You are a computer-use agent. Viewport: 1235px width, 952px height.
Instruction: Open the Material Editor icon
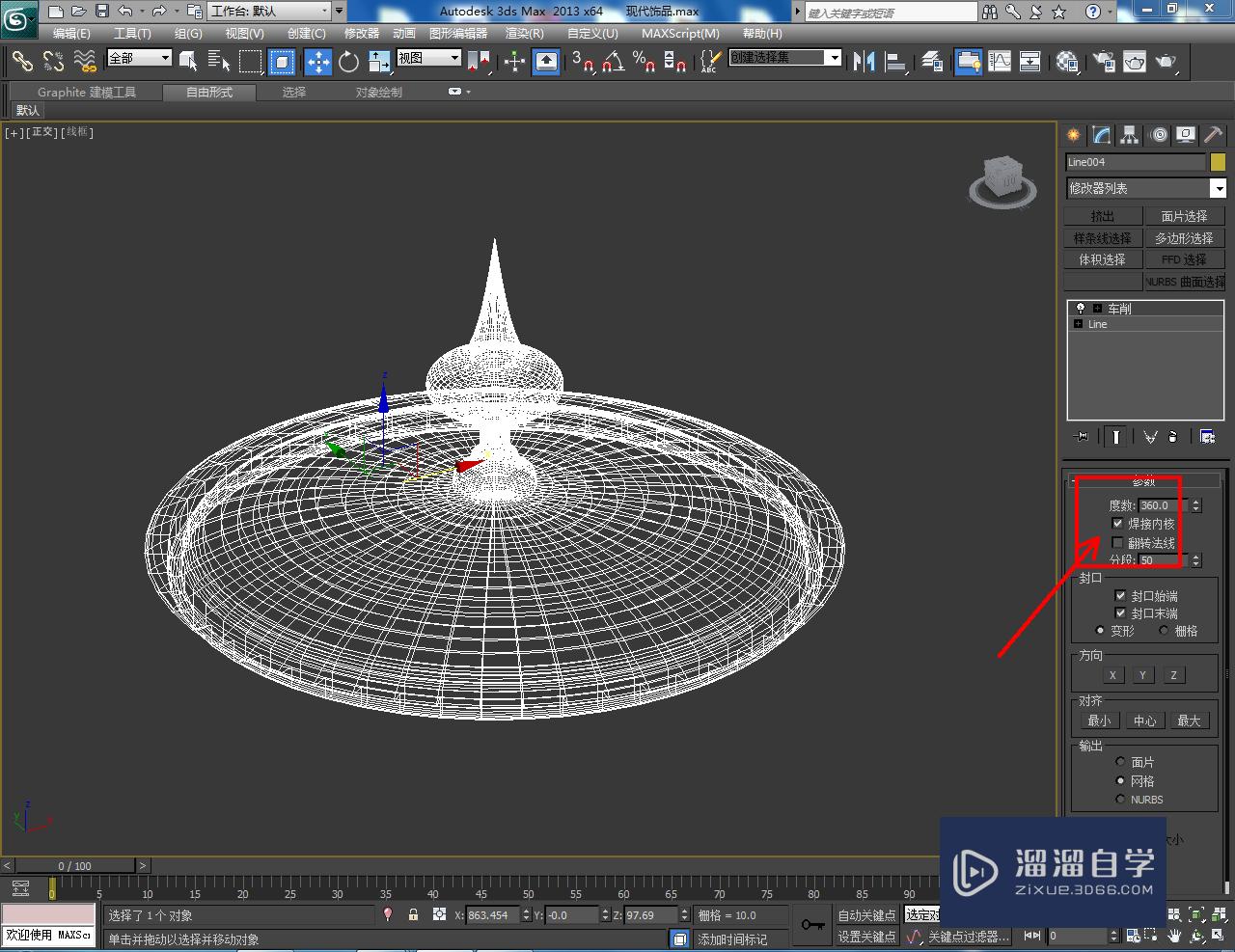coord(1066,62)
